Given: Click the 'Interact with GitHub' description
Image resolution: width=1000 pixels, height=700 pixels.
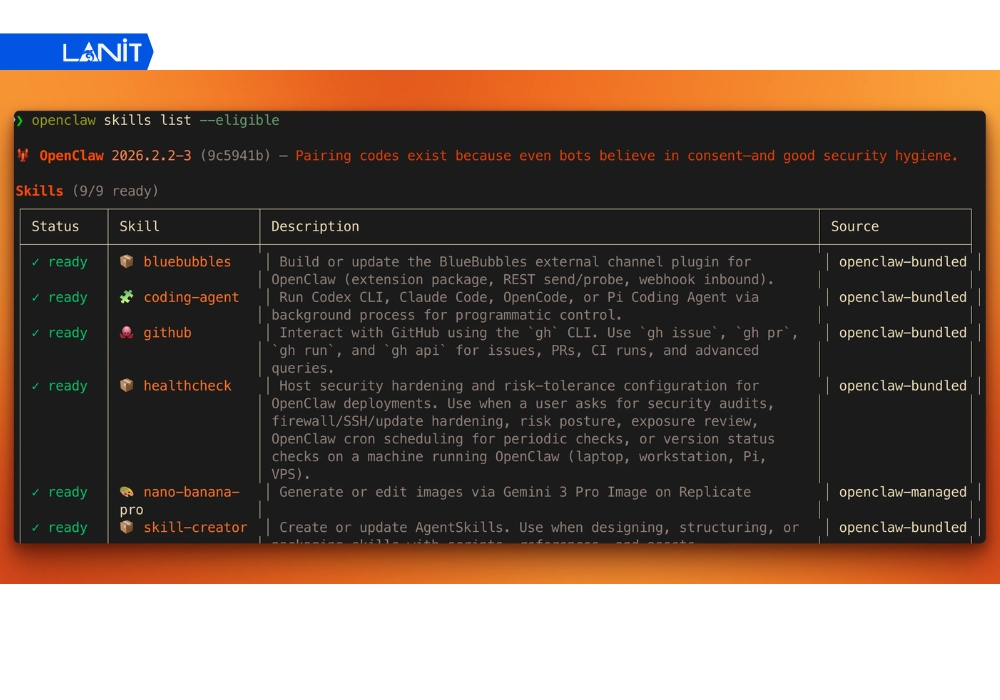Looking at the screenshot, I should 534,350.
